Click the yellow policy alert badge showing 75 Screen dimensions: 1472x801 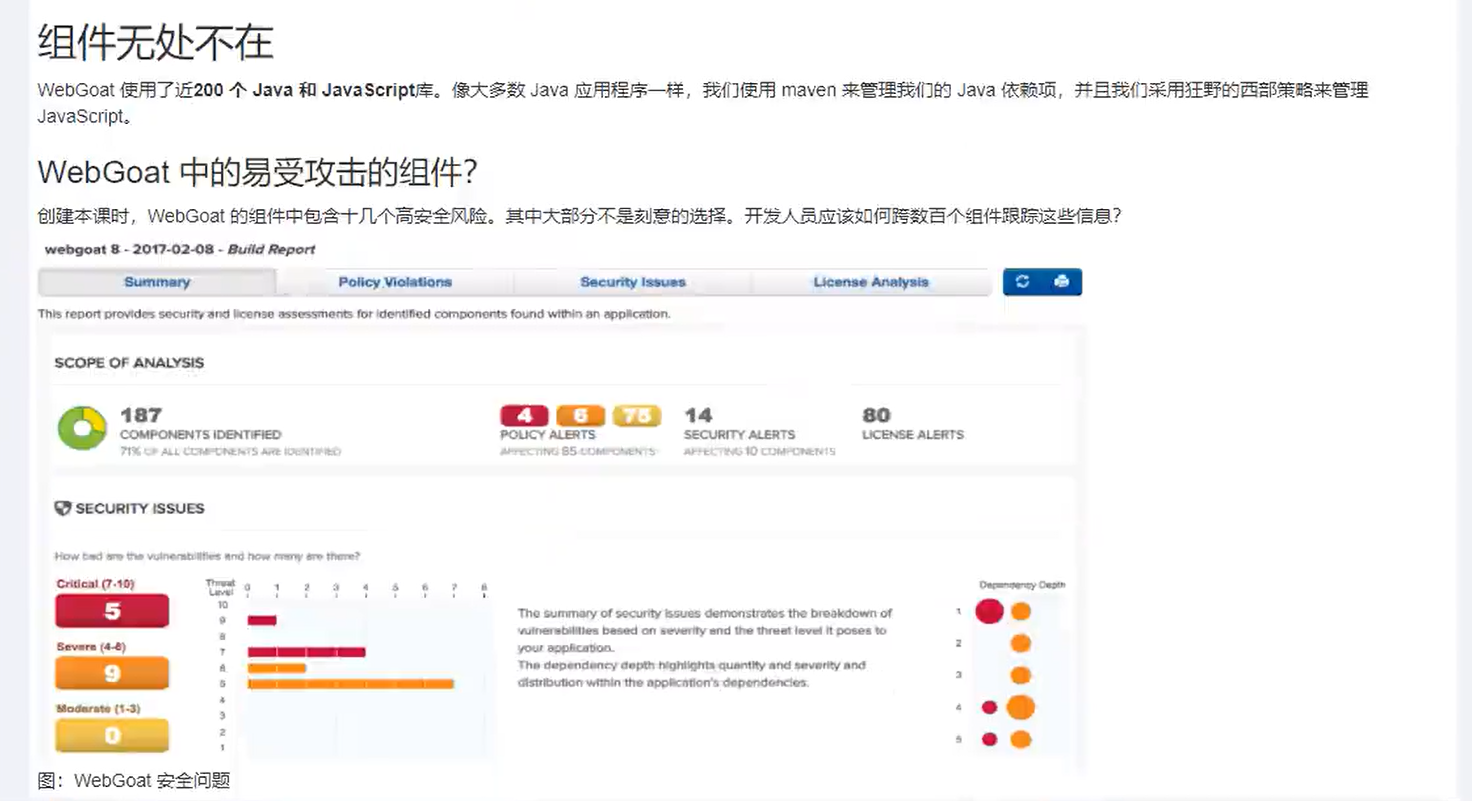point(637,416)
